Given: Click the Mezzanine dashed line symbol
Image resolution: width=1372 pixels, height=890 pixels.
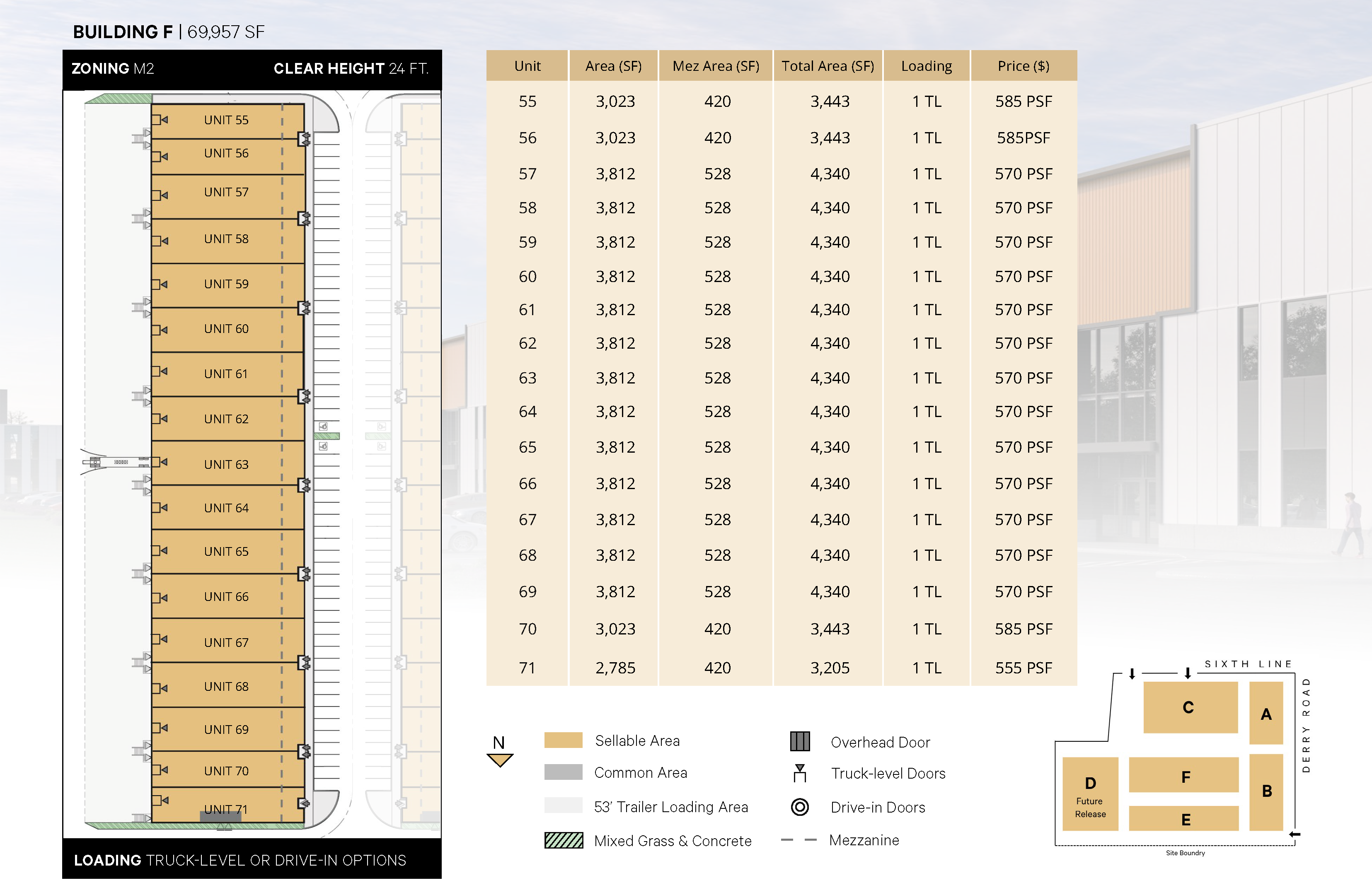Looking at the screenshot, I should 799,840.
